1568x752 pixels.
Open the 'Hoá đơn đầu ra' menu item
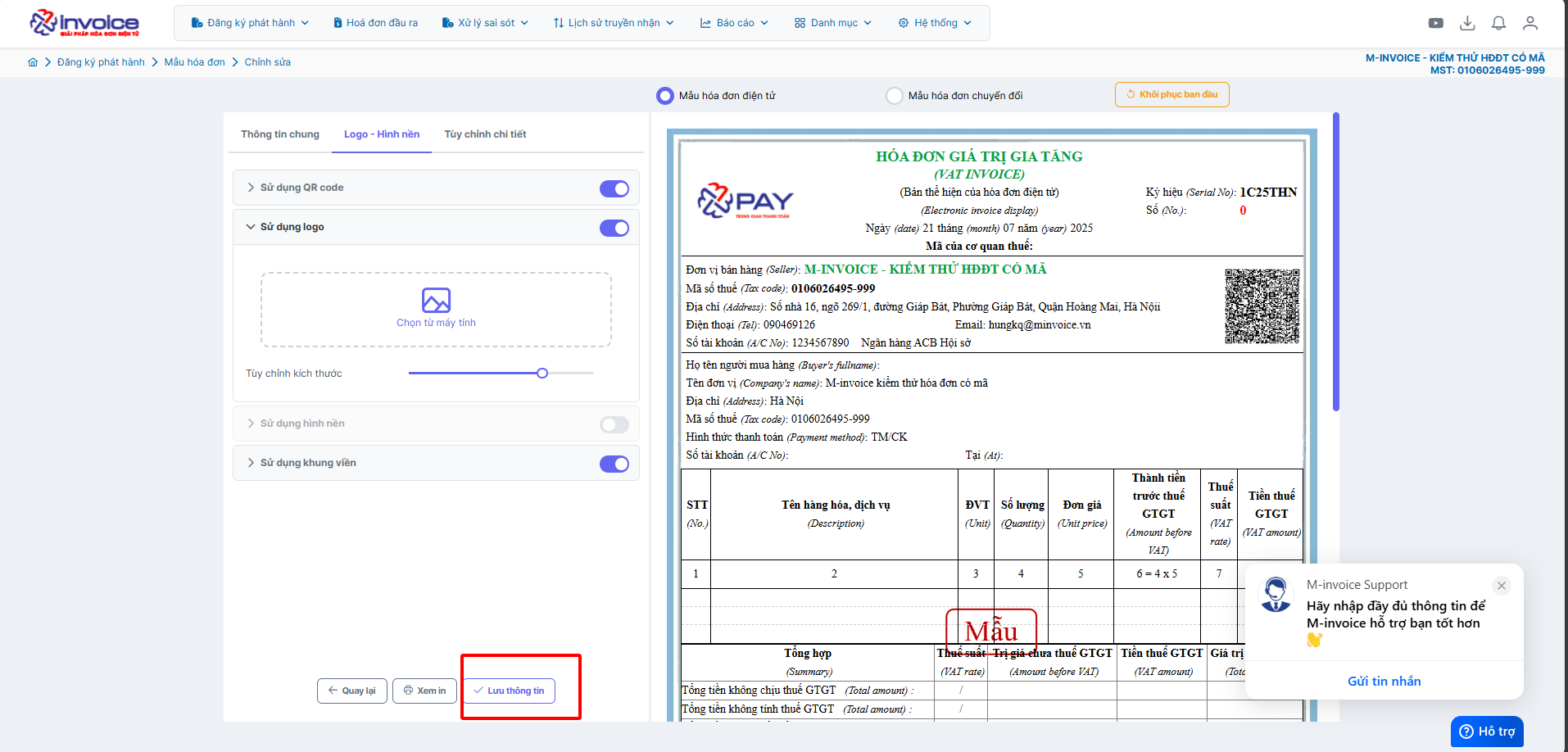click(x=375, y=23)
